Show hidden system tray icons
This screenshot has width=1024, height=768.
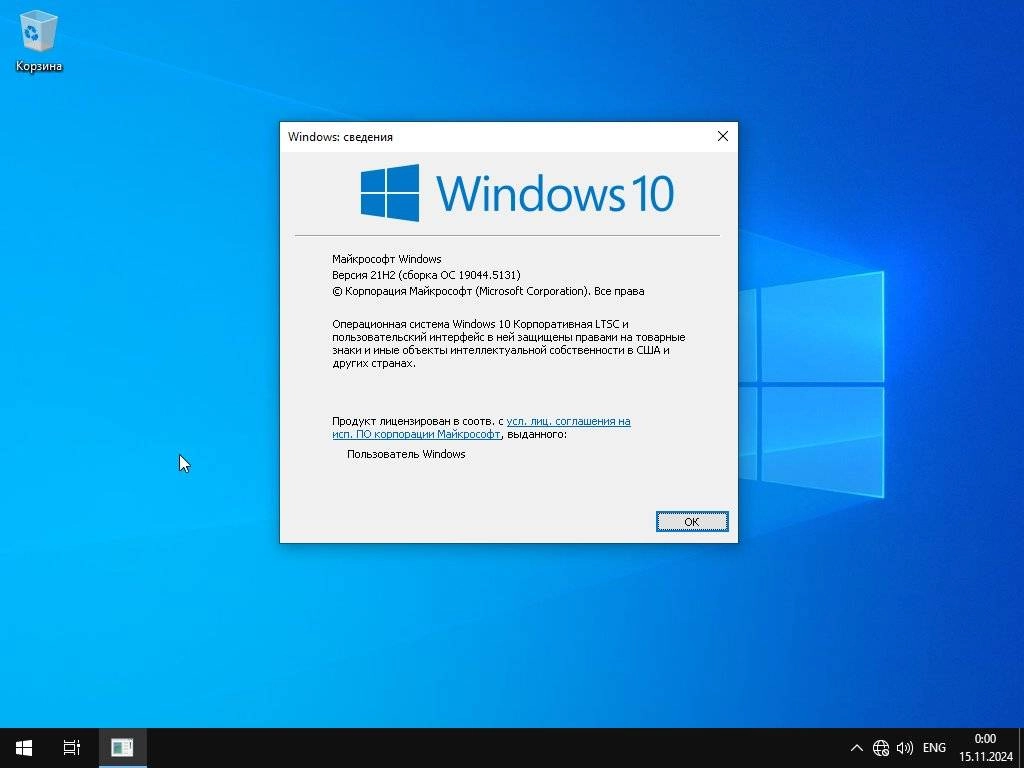(x=857, y=748)
